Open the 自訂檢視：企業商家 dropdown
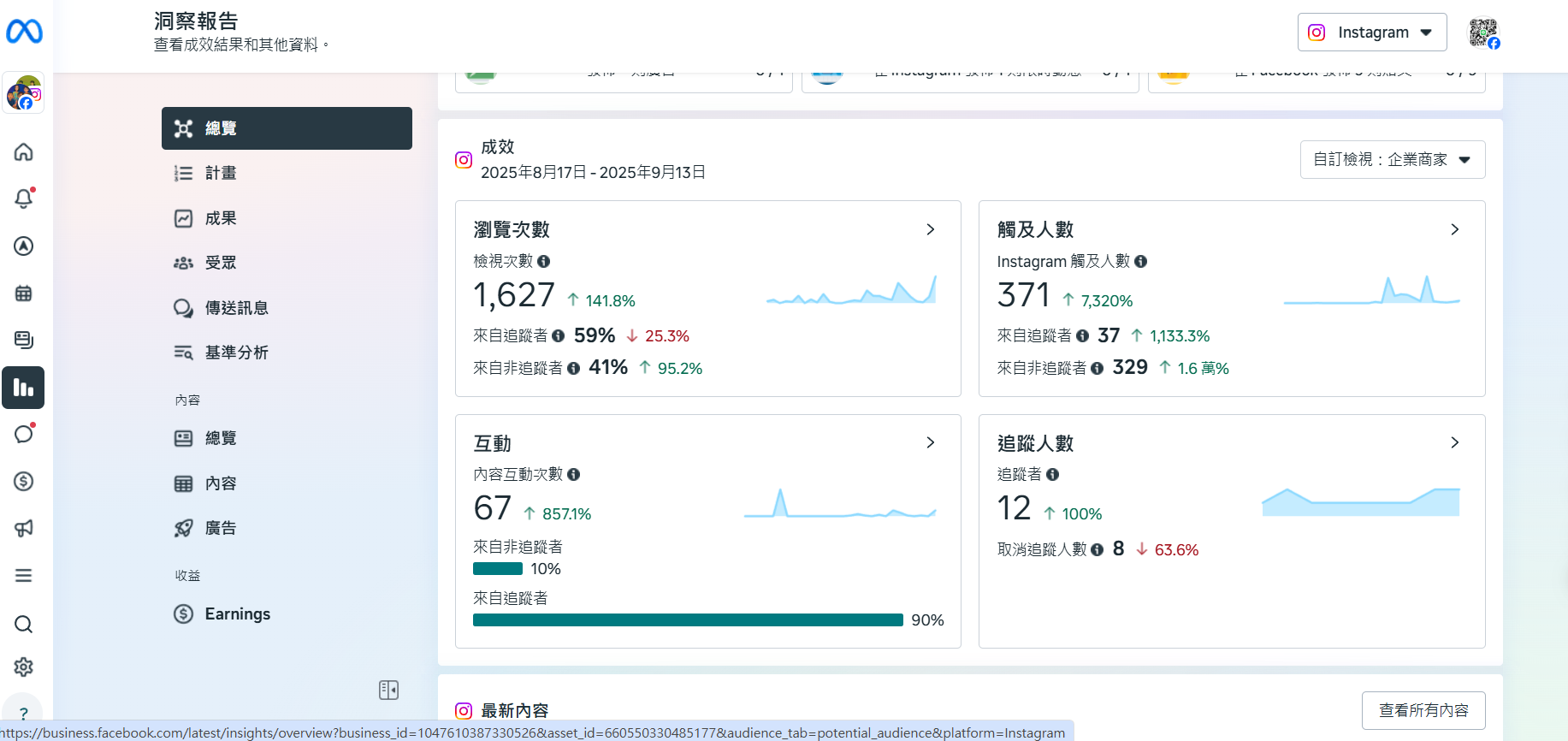Viewport: 1568px width, 741px height. point(1392,160)
